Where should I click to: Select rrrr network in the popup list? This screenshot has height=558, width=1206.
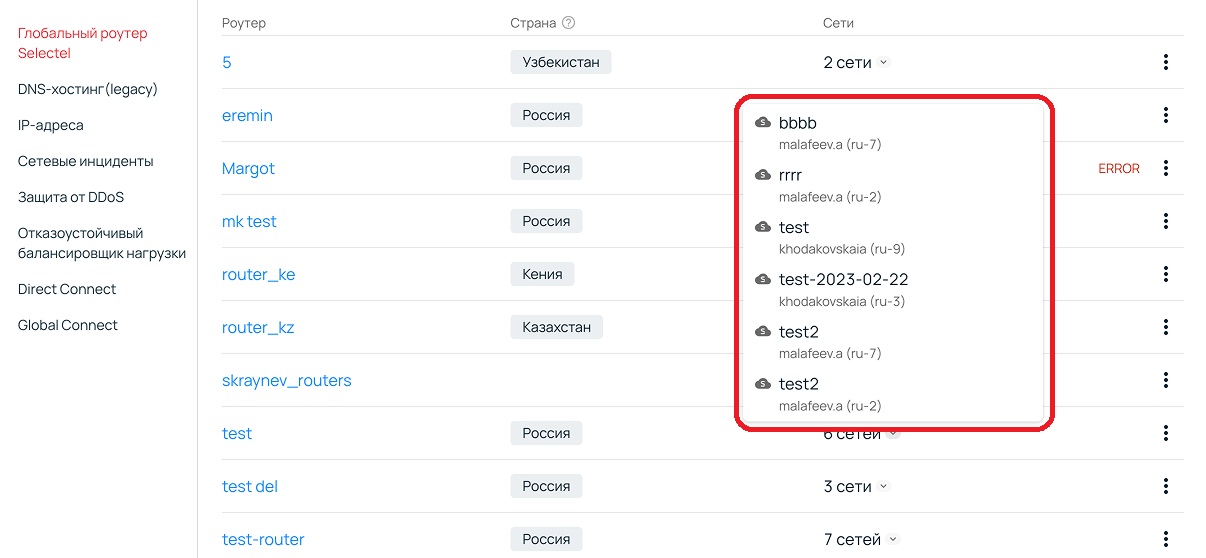coord(791,175)
